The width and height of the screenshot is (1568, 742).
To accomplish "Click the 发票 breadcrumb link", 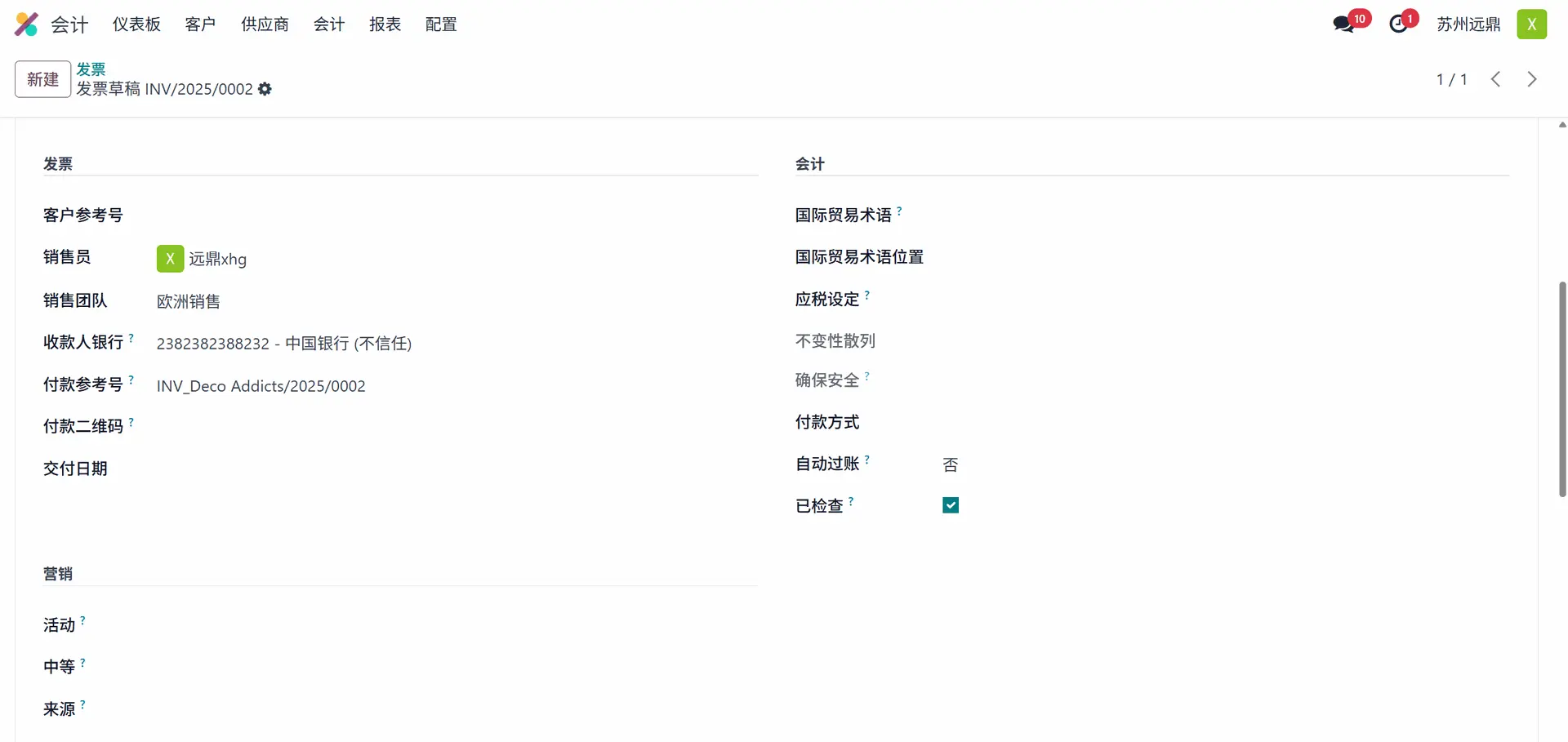I will tap(91, 69).
